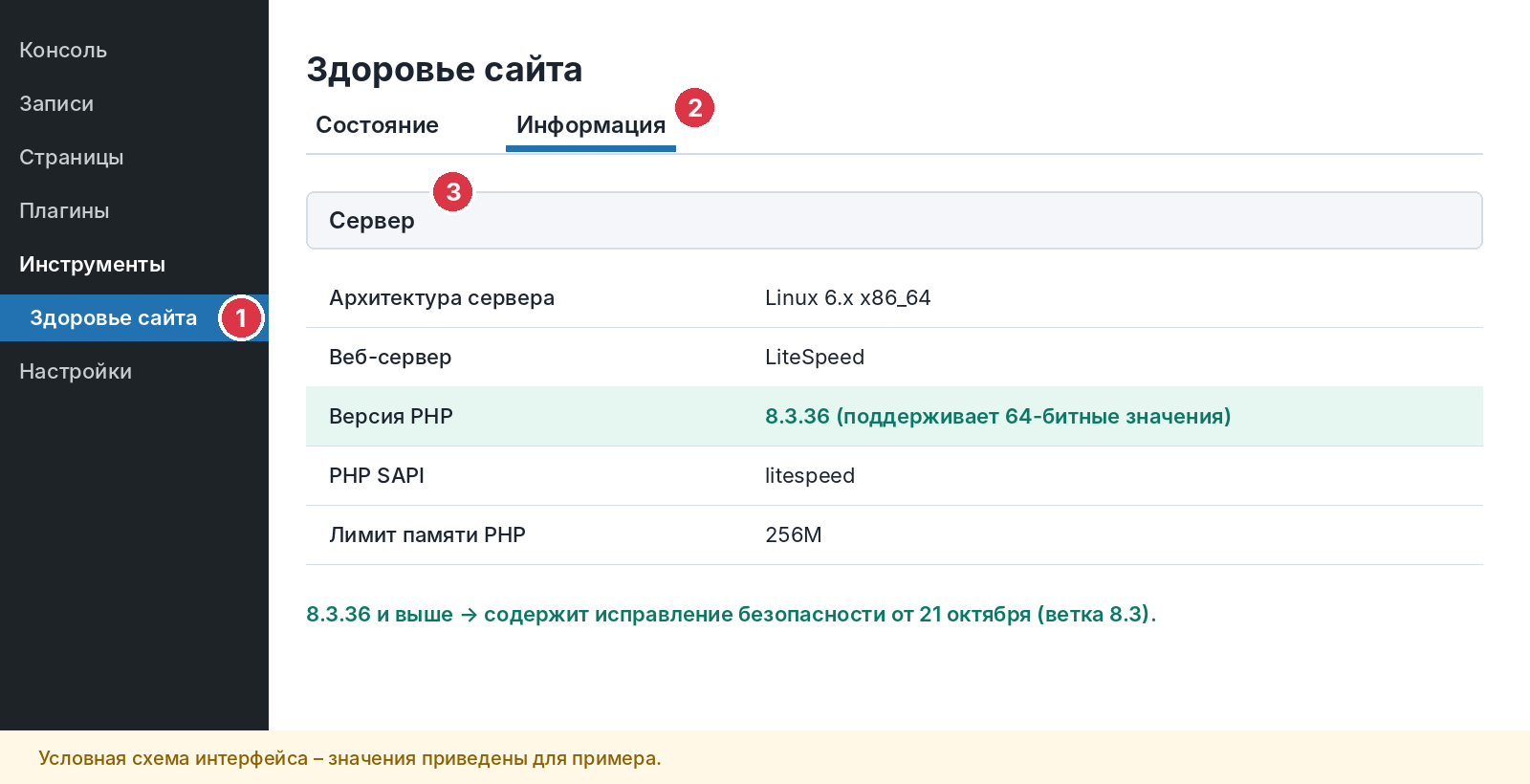Switch to the Информация tab
Screen dimensions: 1530x784
pos(591,125)
